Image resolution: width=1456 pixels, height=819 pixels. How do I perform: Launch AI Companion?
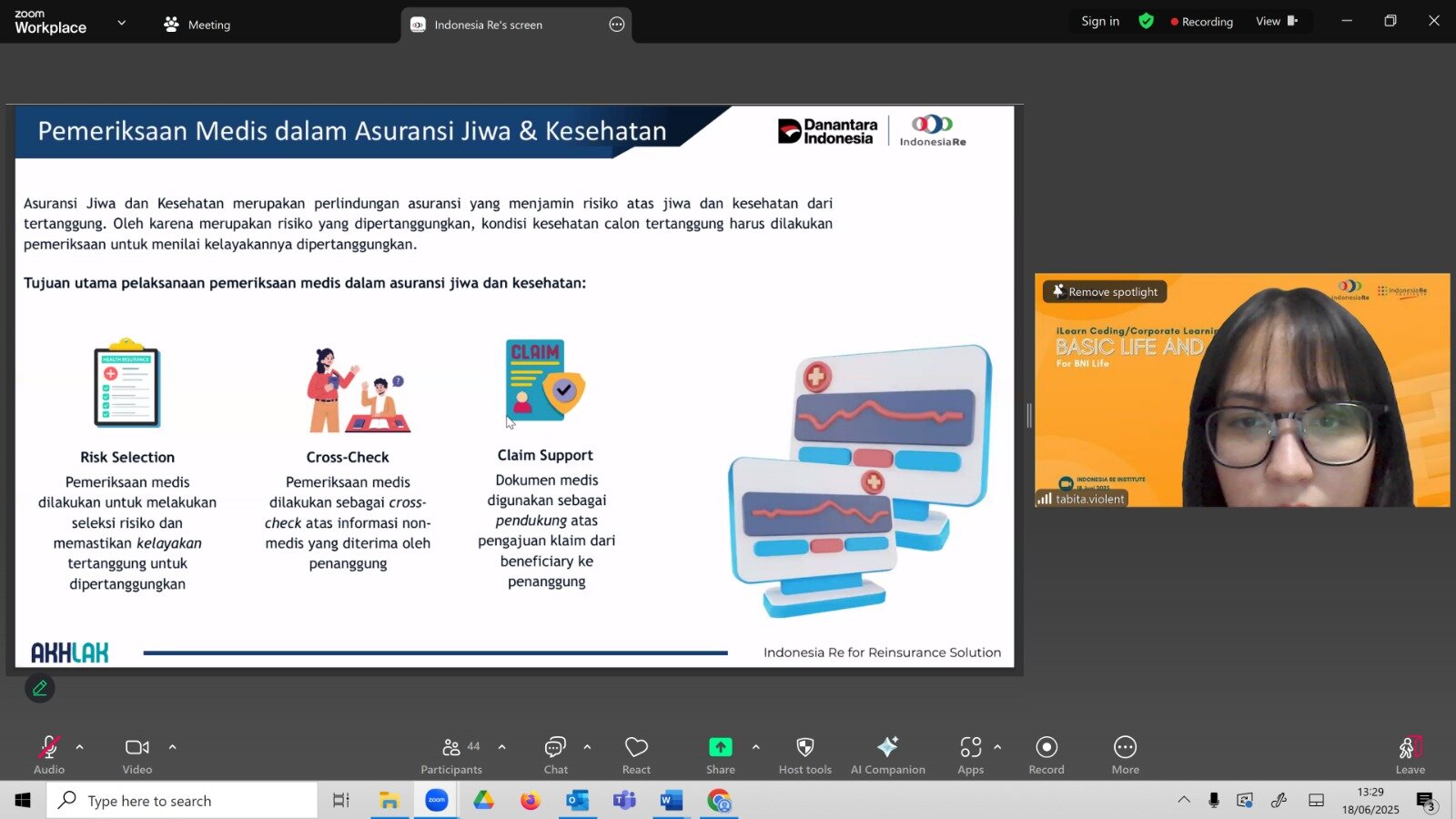(x=888, y=755)
